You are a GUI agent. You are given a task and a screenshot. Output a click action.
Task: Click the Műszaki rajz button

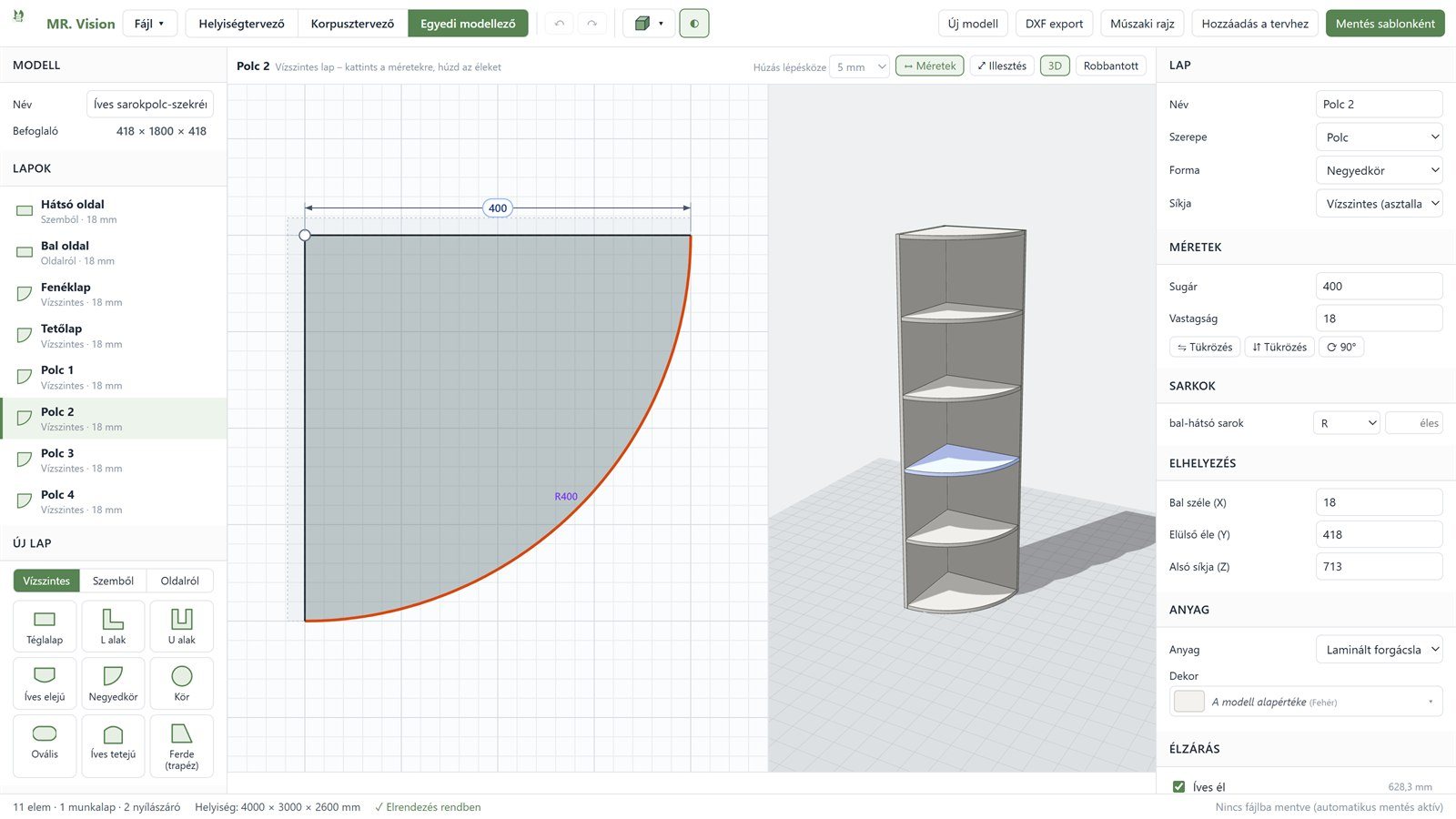click(x=1142, y=24)
